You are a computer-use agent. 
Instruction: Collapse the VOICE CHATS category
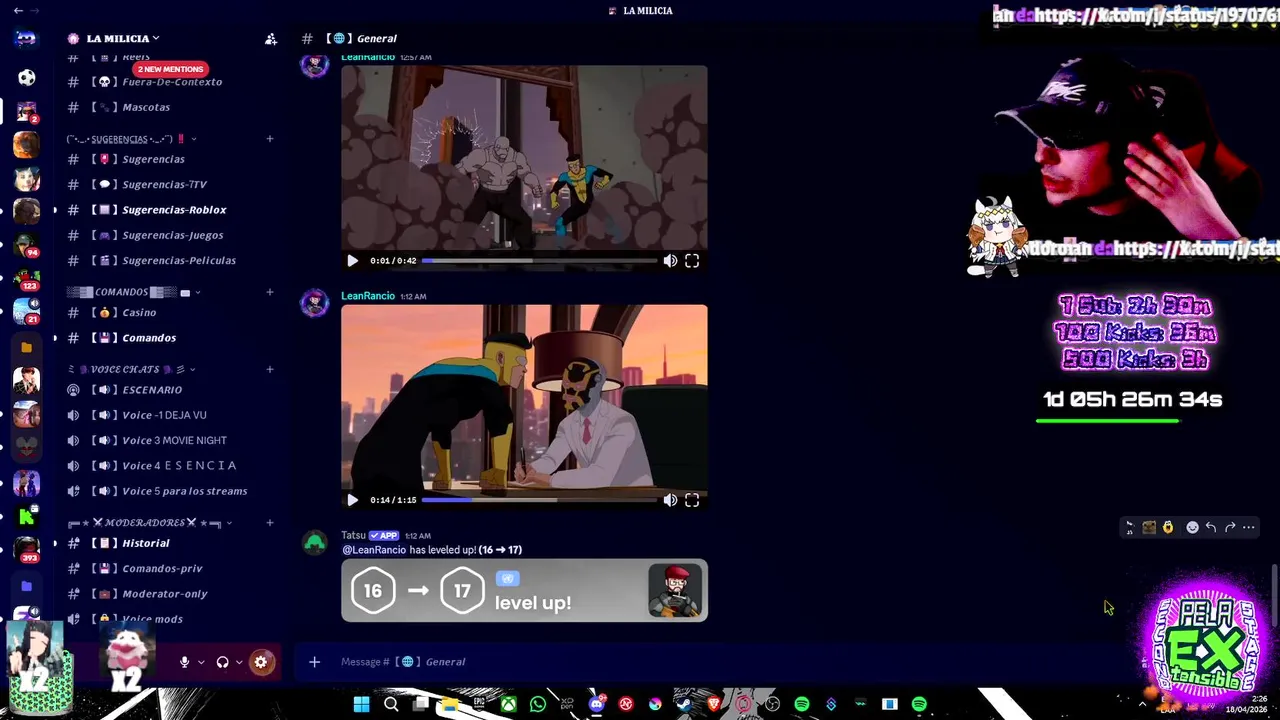tap(192, 369)
